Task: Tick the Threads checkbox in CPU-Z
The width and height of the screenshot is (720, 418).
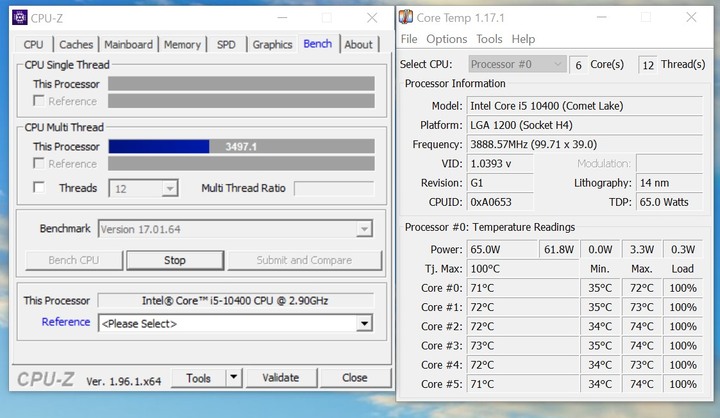Action: click(39, 187)
